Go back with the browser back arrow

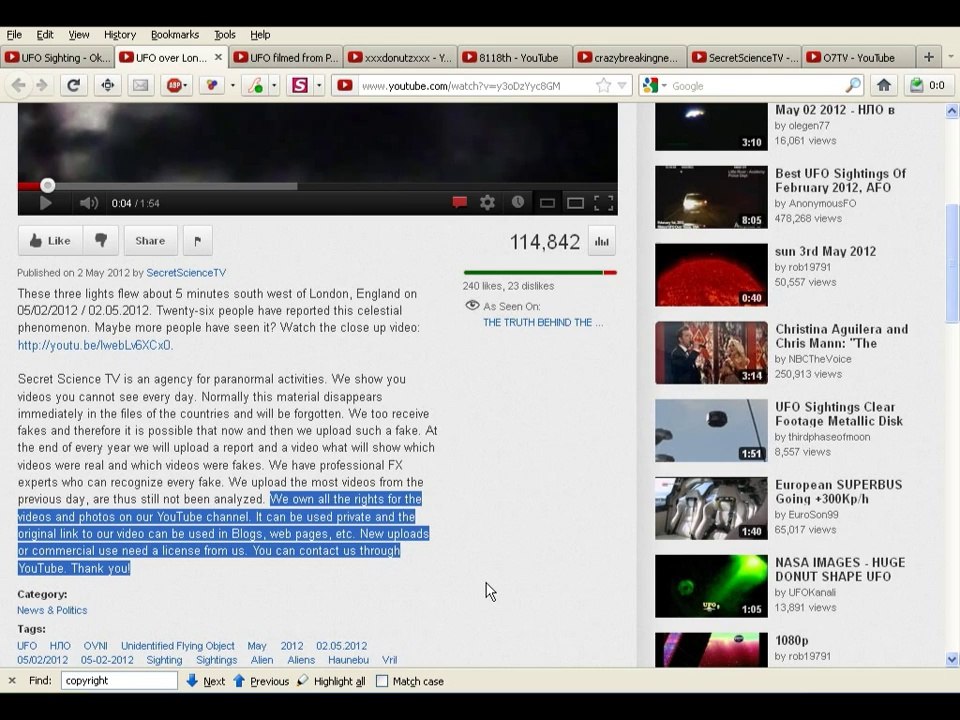pyautogui.click(x=18, y=85)
